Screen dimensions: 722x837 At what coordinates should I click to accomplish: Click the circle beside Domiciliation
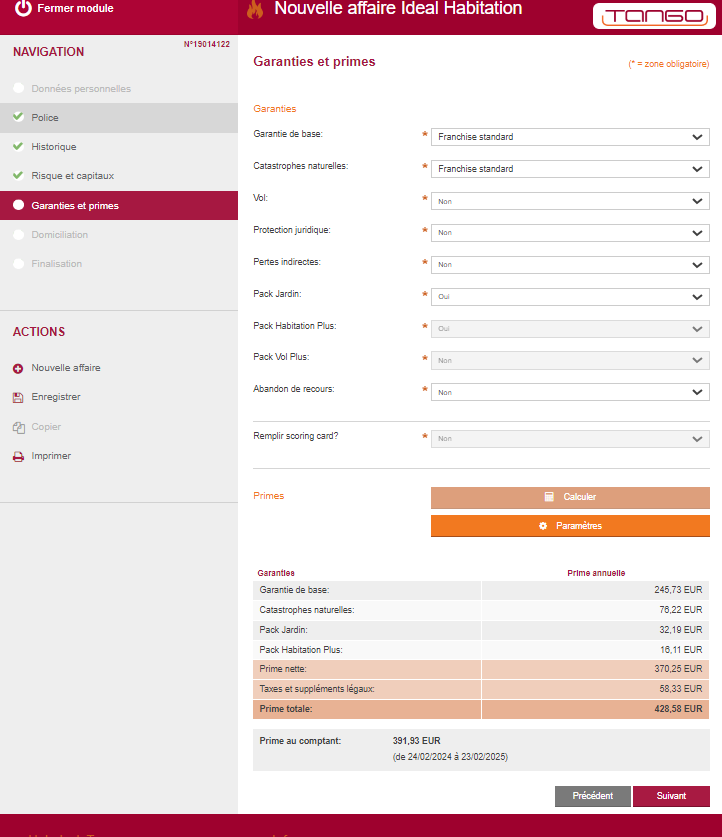tap(19, 234)
